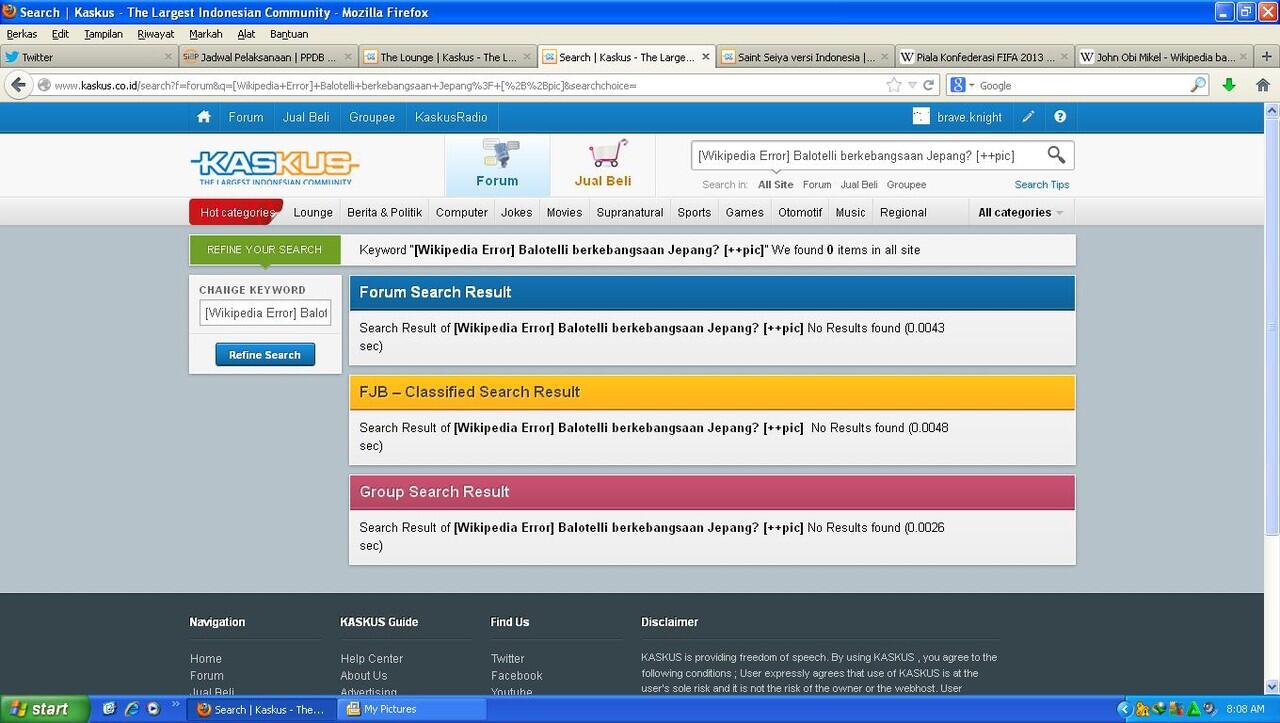Image resolution: width=1280 pixels, height=723 pixels.
Task: Open the Google search engine selector dropdown
Action: pos(961,85)
